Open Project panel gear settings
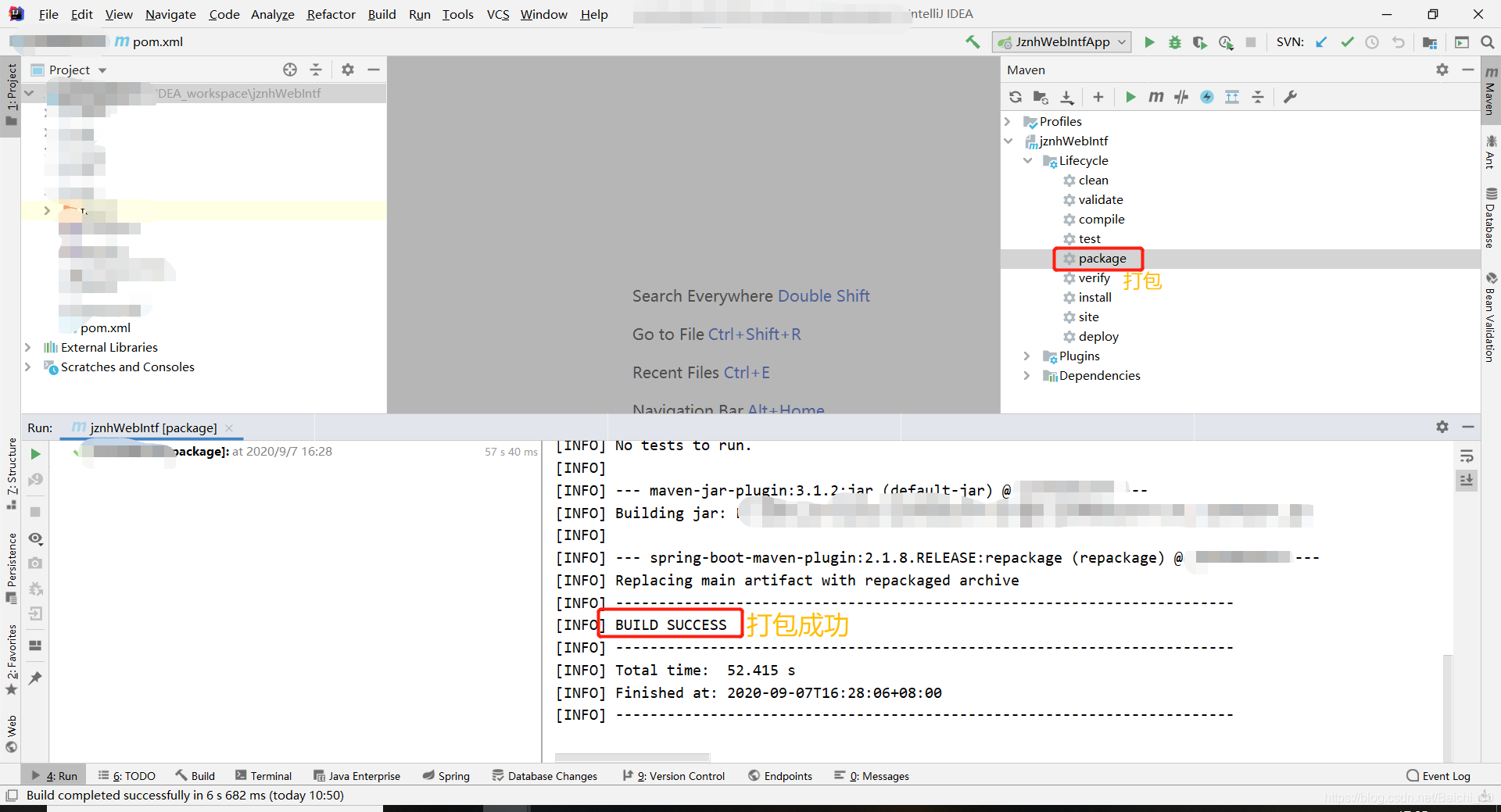 pyautogui.click(x=348, y=70)
